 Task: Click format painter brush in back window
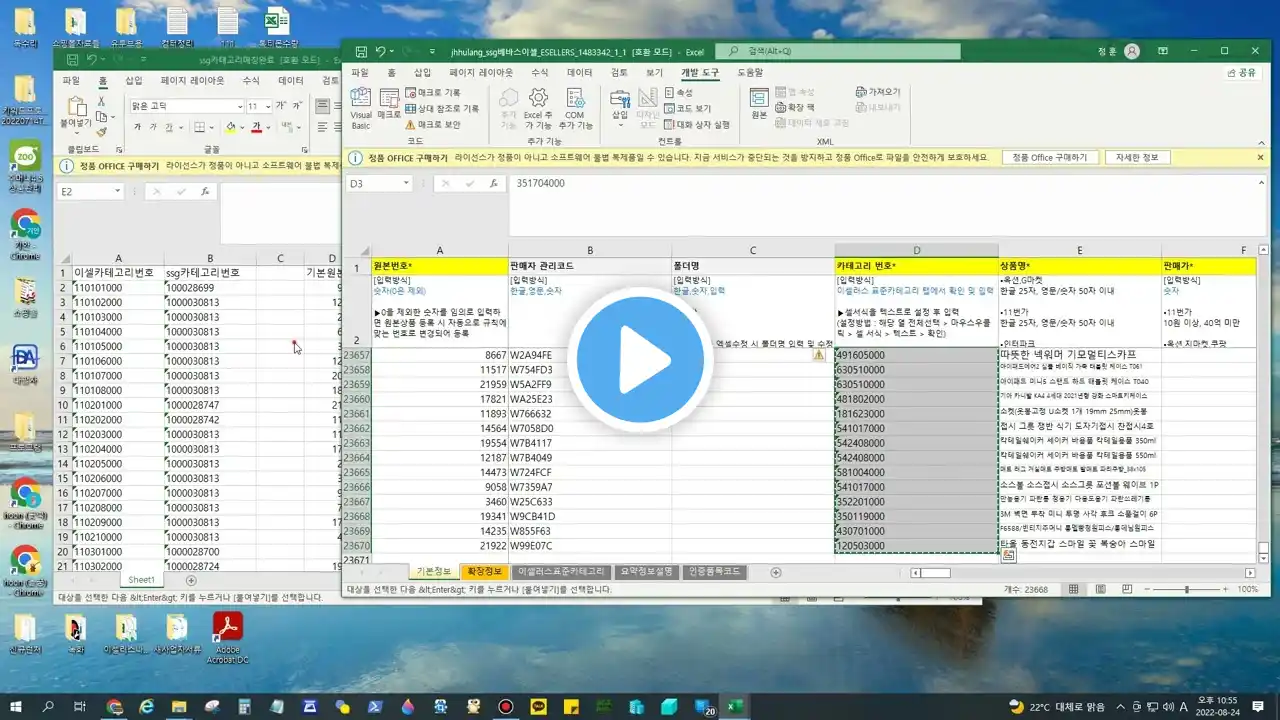(102, 130)
